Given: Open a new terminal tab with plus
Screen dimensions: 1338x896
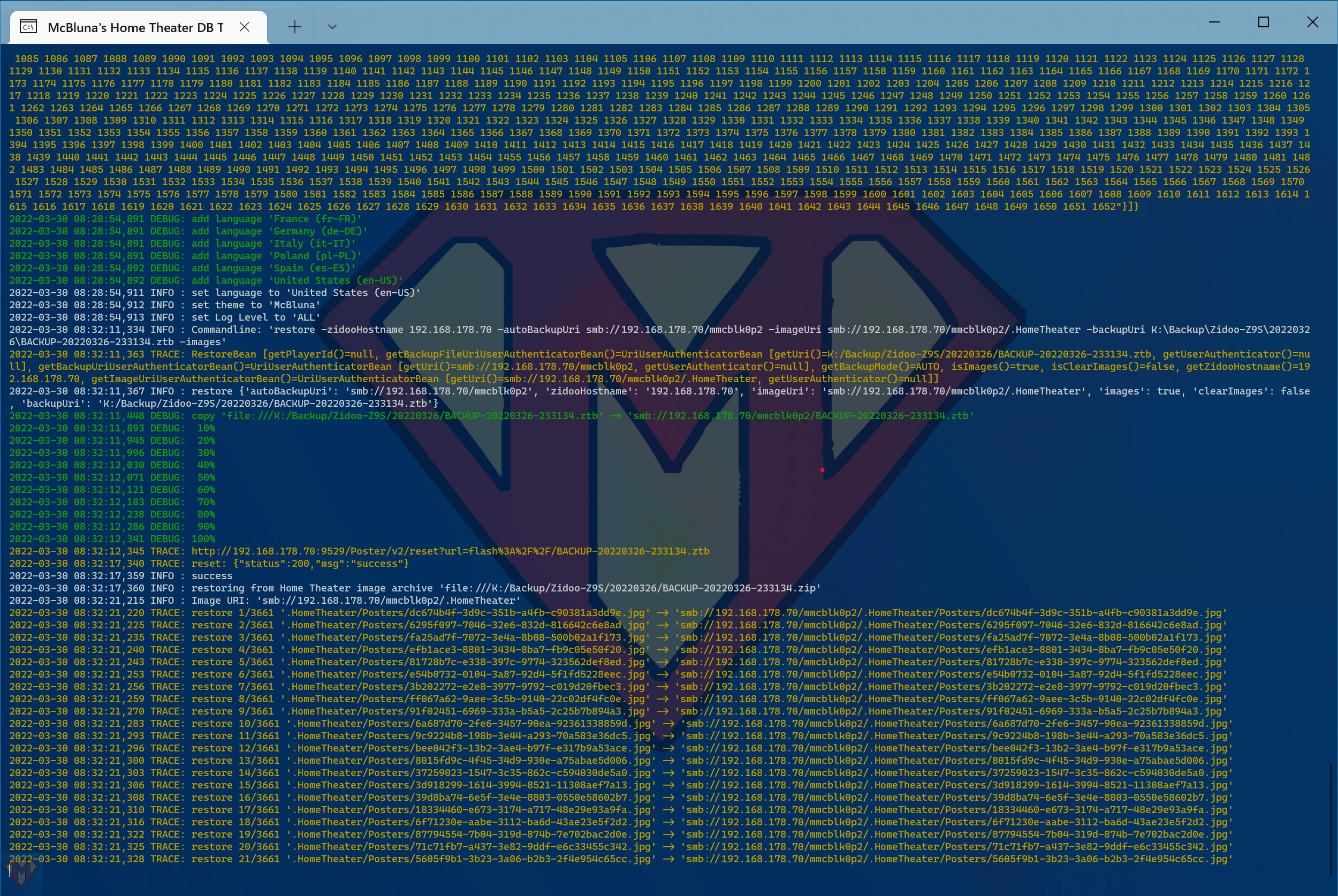Looking at the screenshot, I should pyautogui.click(x=295, y=27).
